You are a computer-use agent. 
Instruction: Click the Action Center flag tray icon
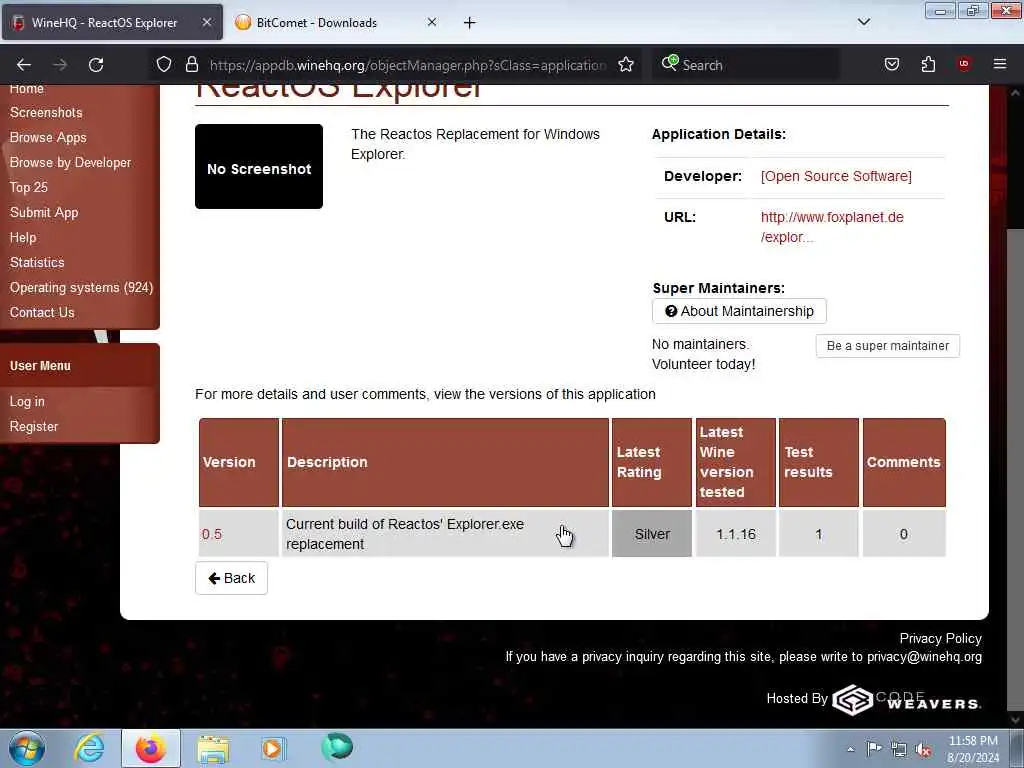[874, 749]
